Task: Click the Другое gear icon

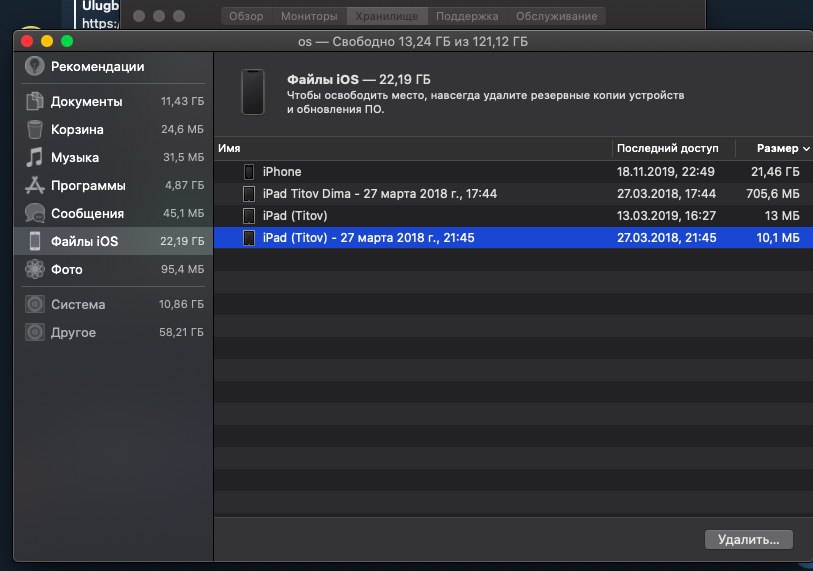Action: pos(35,332)
